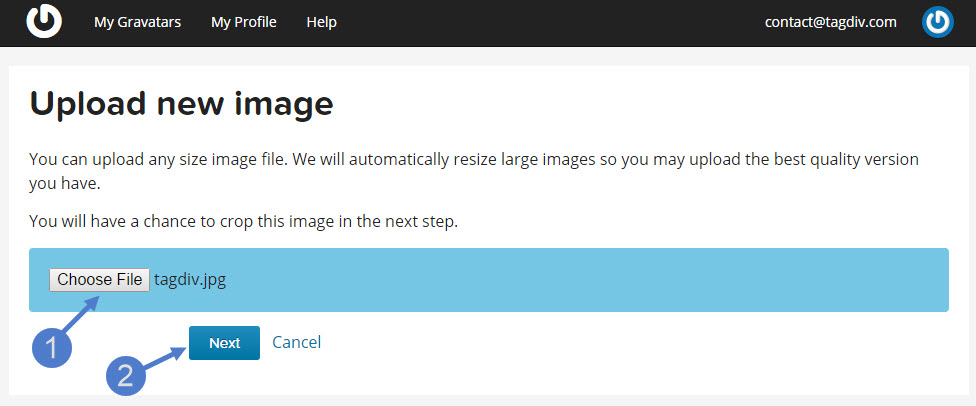
Task: Click empty space in the dark navigation bar
Action: (548, 22)
